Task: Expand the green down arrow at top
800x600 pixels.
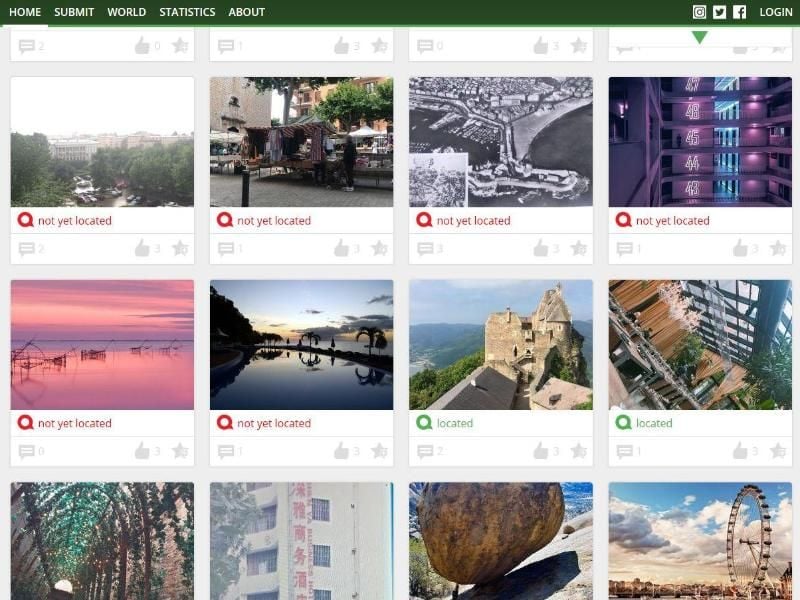Action: [699, 38]
